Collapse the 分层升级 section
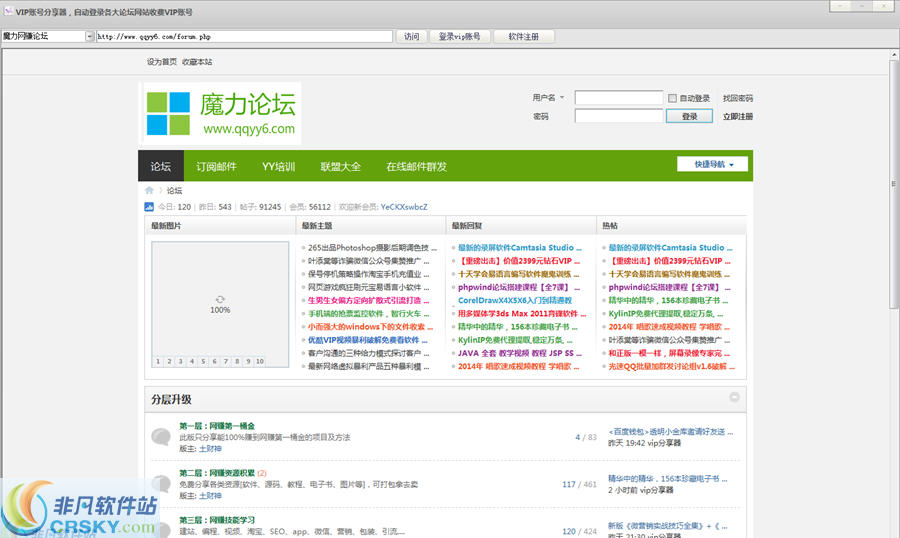The height and width of the screenshot is (538, 900). 735,397
